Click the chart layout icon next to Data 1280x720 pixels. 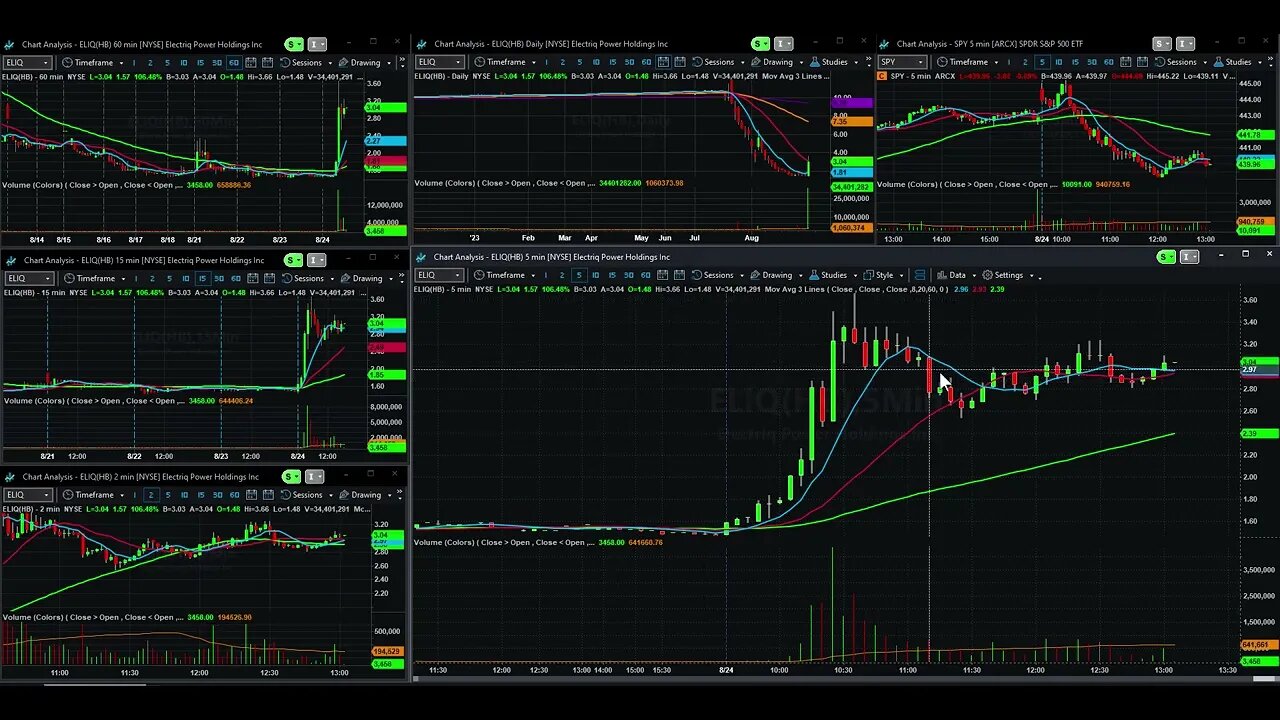919,275
